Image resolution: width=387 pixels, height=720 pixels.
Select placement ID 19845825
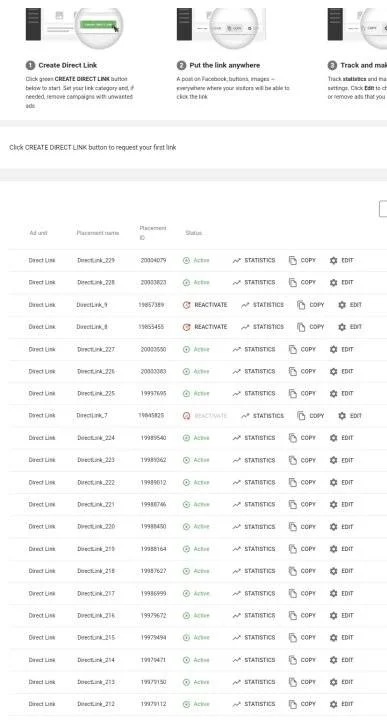(x=151, y=416)
